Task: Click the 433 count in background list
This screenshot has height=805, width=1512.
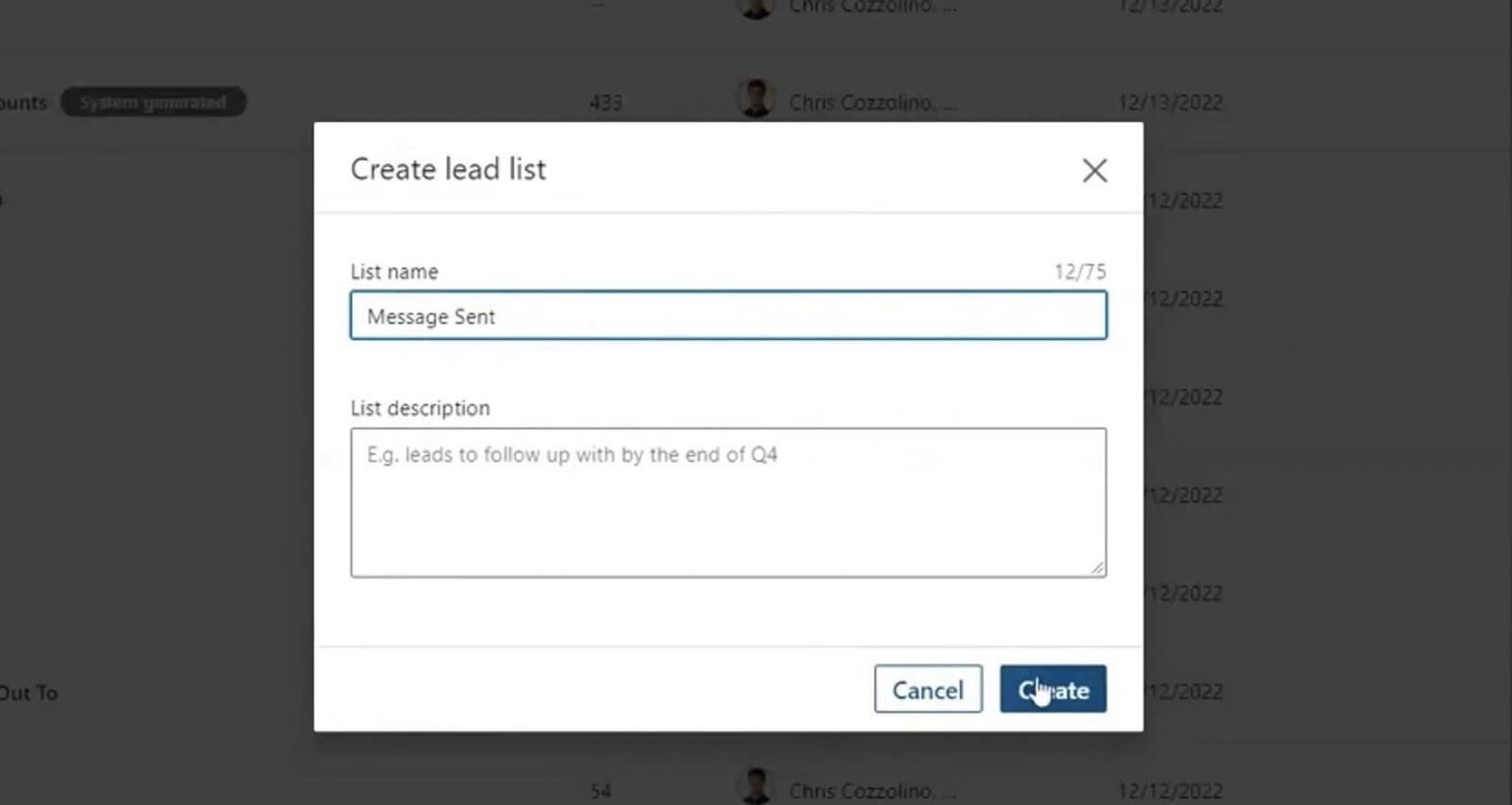Action: (x=606, y=103)
